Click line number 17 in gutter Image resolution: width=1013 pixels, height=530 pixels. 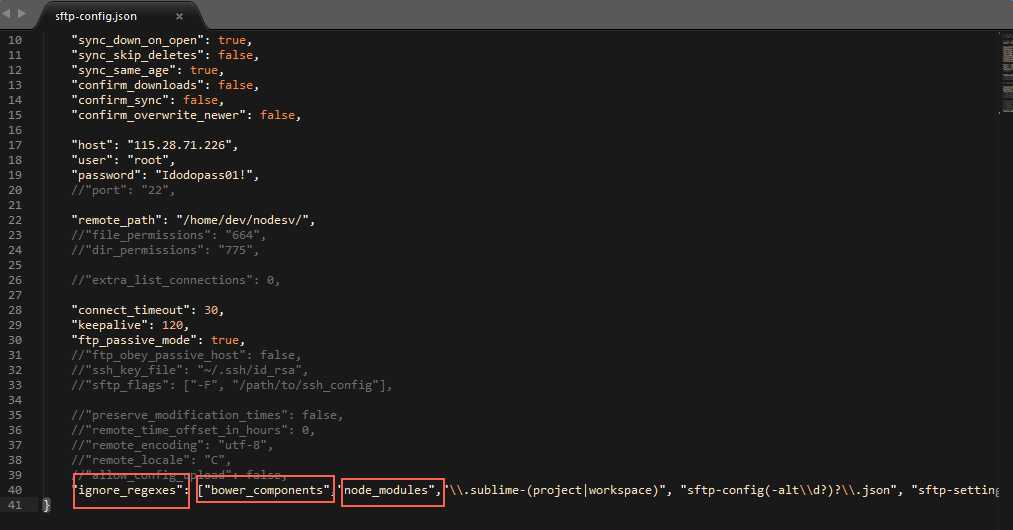[x=15, y=145]
